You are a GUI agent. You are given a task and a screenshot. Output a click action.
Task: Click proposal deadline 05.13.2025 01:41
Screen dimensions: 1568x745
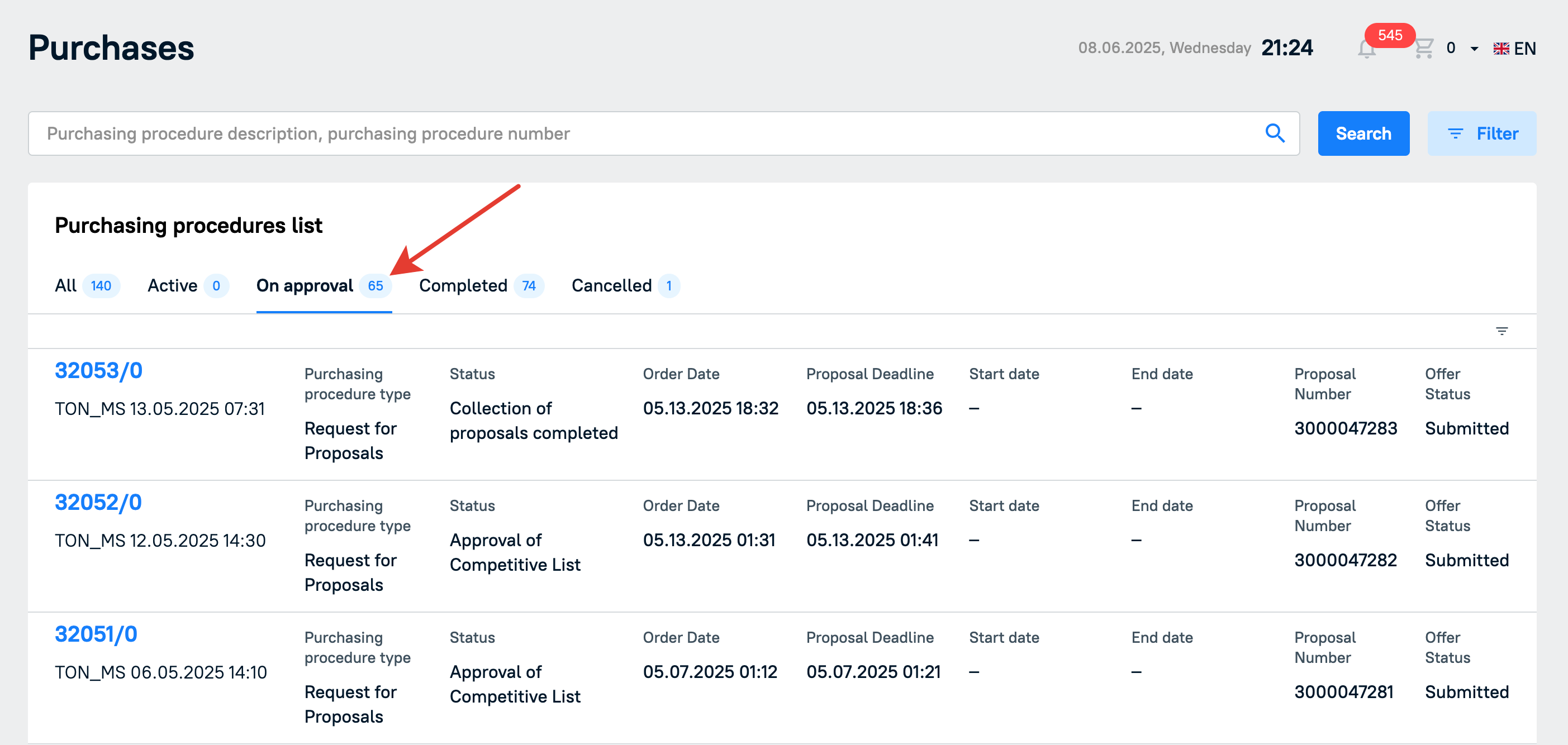(872, 540)
